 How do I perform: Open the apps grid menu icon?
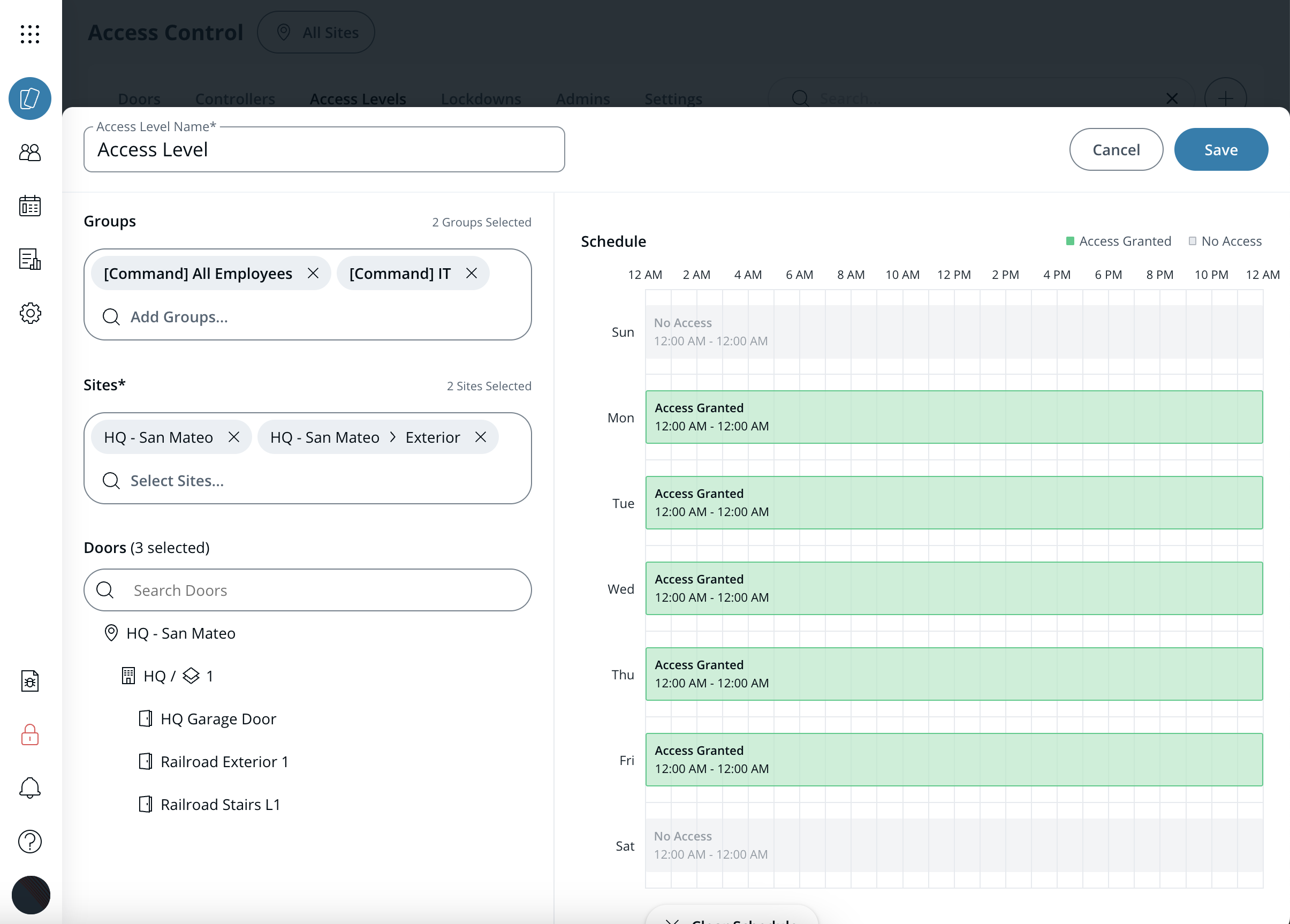click(29, 34)
